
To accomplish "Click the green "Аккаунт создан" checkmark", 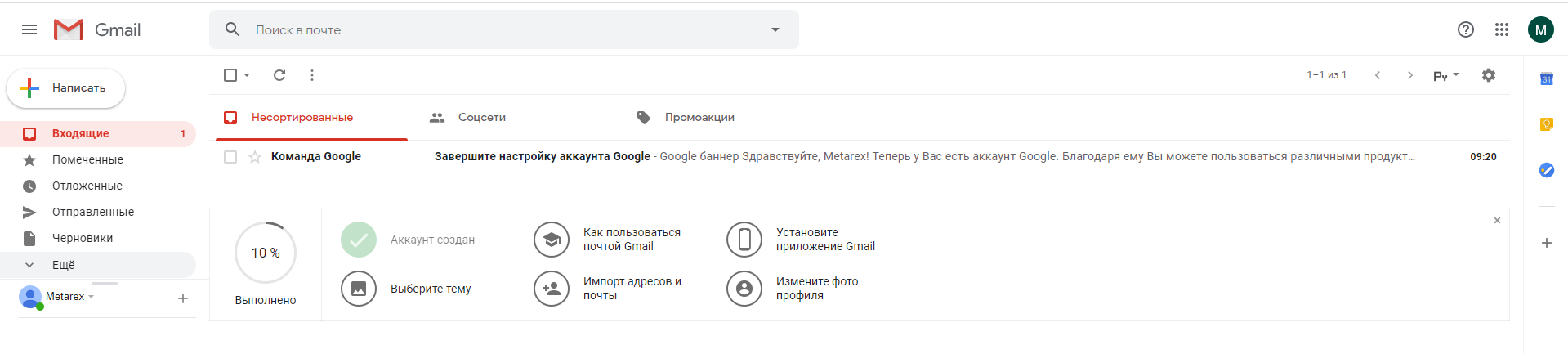I will click(359, 240).
